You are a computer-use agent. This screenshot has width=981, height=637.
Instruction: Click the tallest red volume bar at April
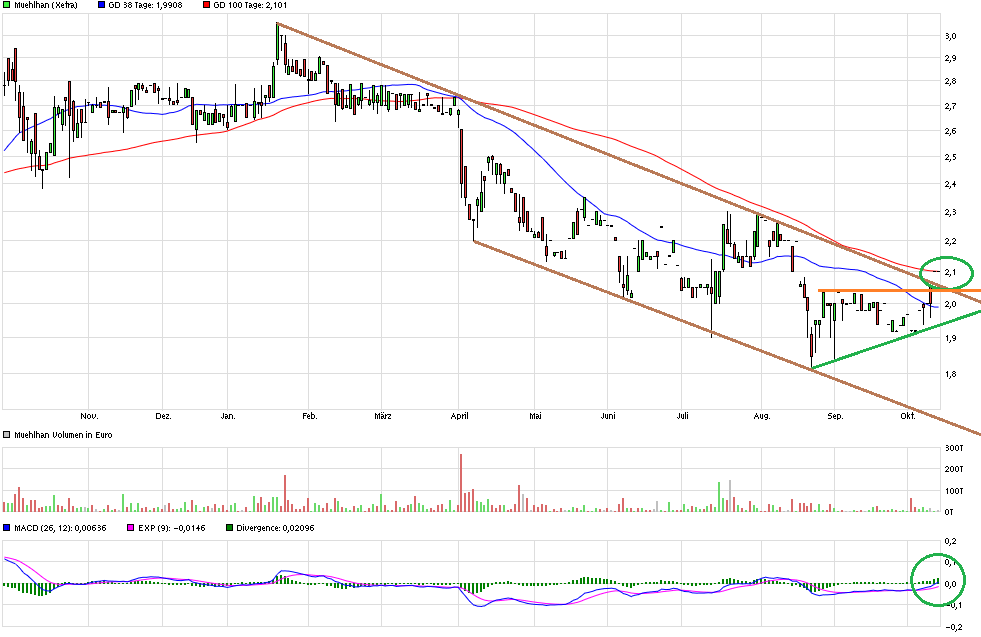(x=461, y=483)
